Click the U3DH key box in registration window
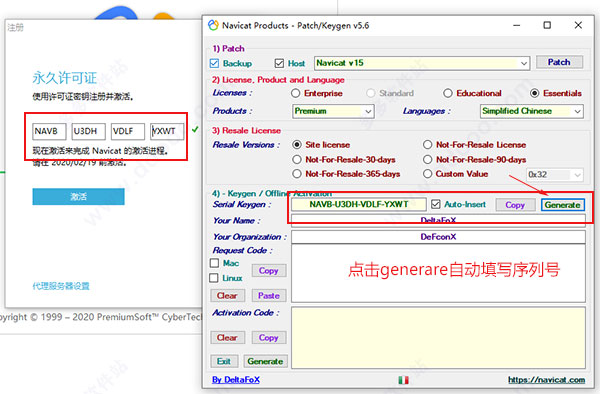600x394 pixels. pos(88,131)
